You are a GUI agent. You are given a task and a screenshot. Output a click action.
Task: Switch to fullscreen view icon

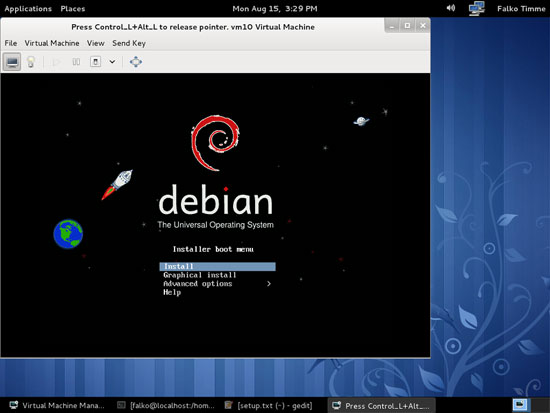tap(136, 62)
